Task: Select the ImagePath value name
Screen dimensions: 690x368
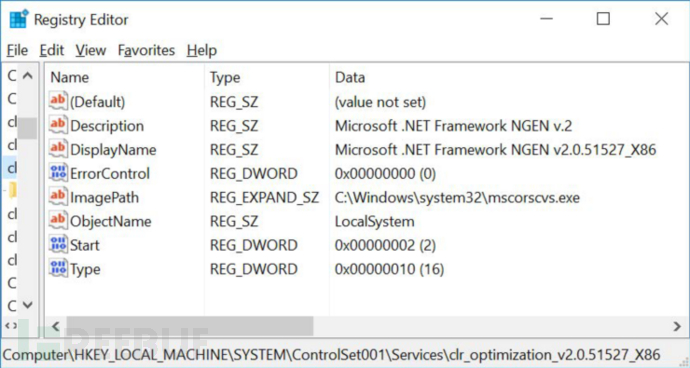Action: pos(104,198)
